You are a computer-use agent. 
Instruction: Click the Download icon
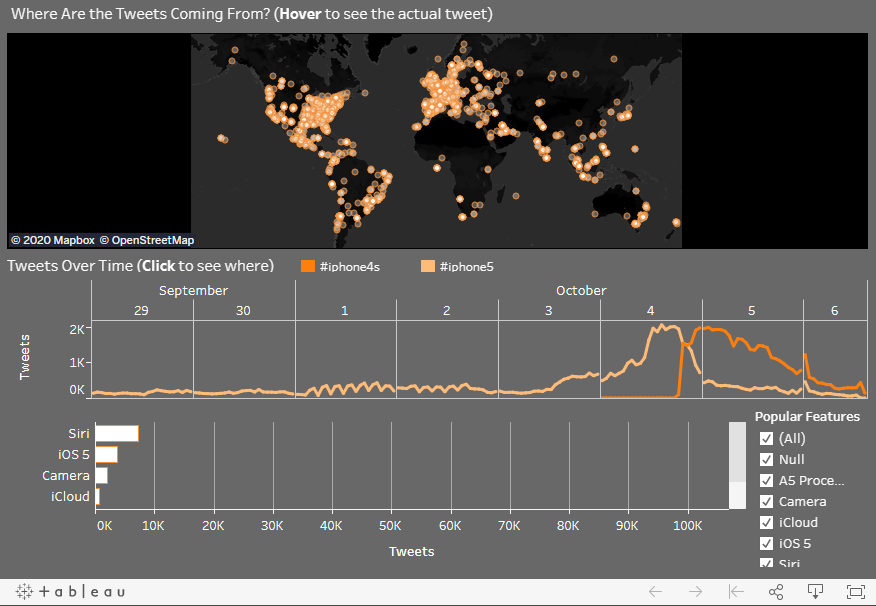tap(816, 592)
